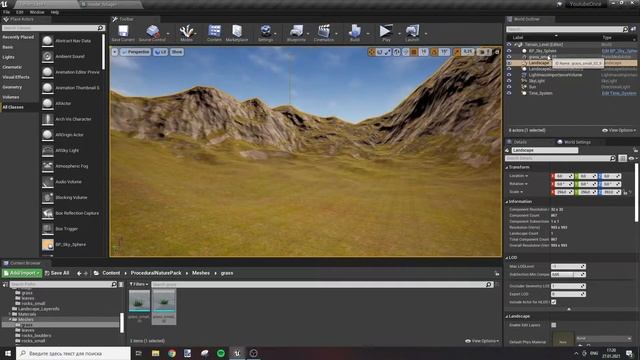The image size is (640, 360).
Task: Collapse the LOD section
Action: [x=507, y=258]
